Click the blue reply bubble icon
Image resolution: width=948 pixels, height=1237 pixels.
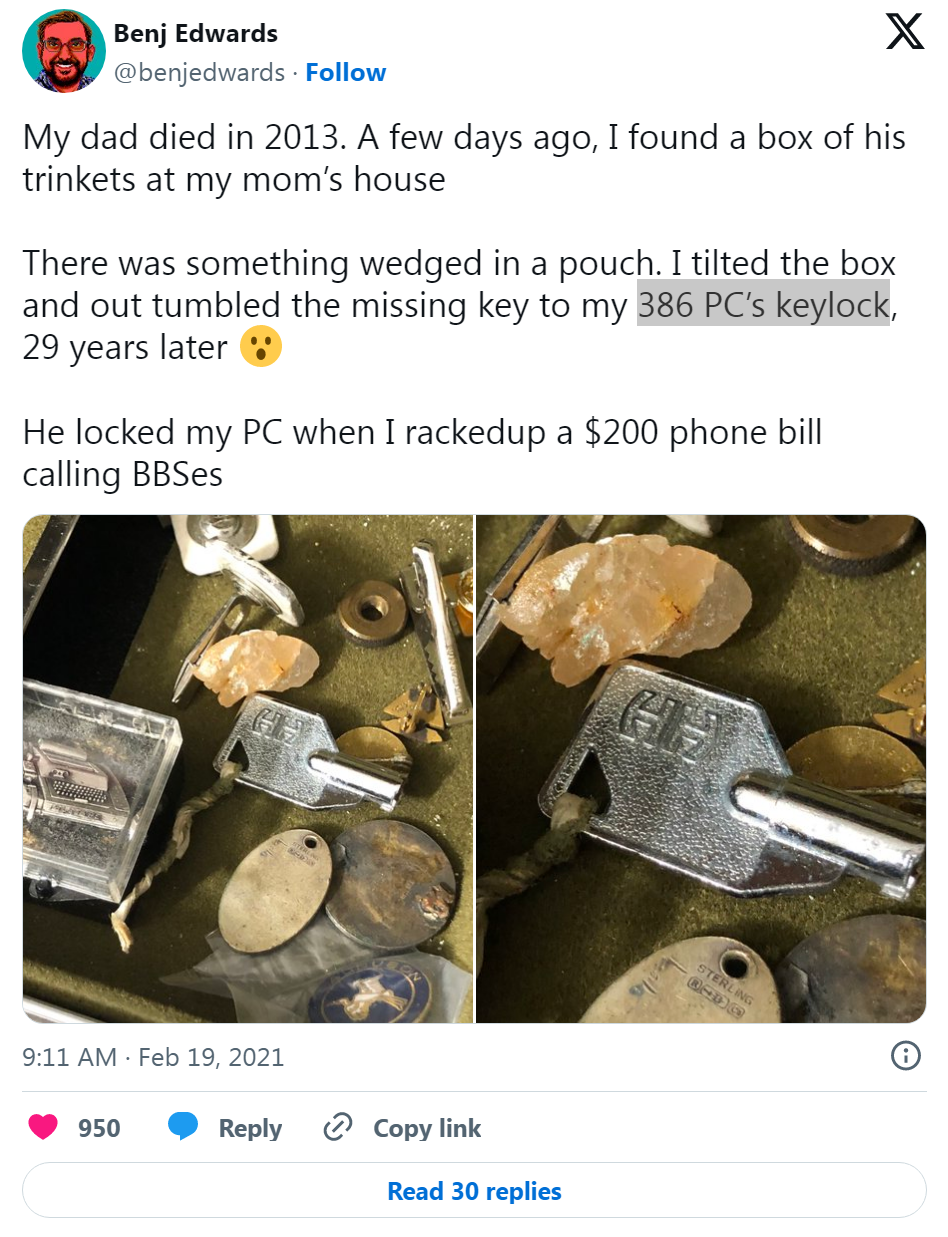pos(182,1128)
